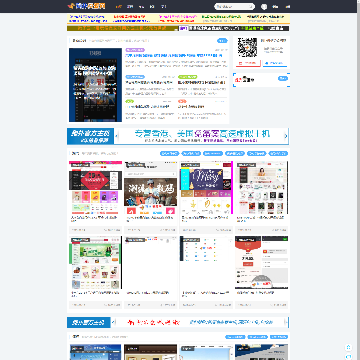360x360 pixels.
Task: Click the blue pill button in featured header
Action: [x=222, y=41]
